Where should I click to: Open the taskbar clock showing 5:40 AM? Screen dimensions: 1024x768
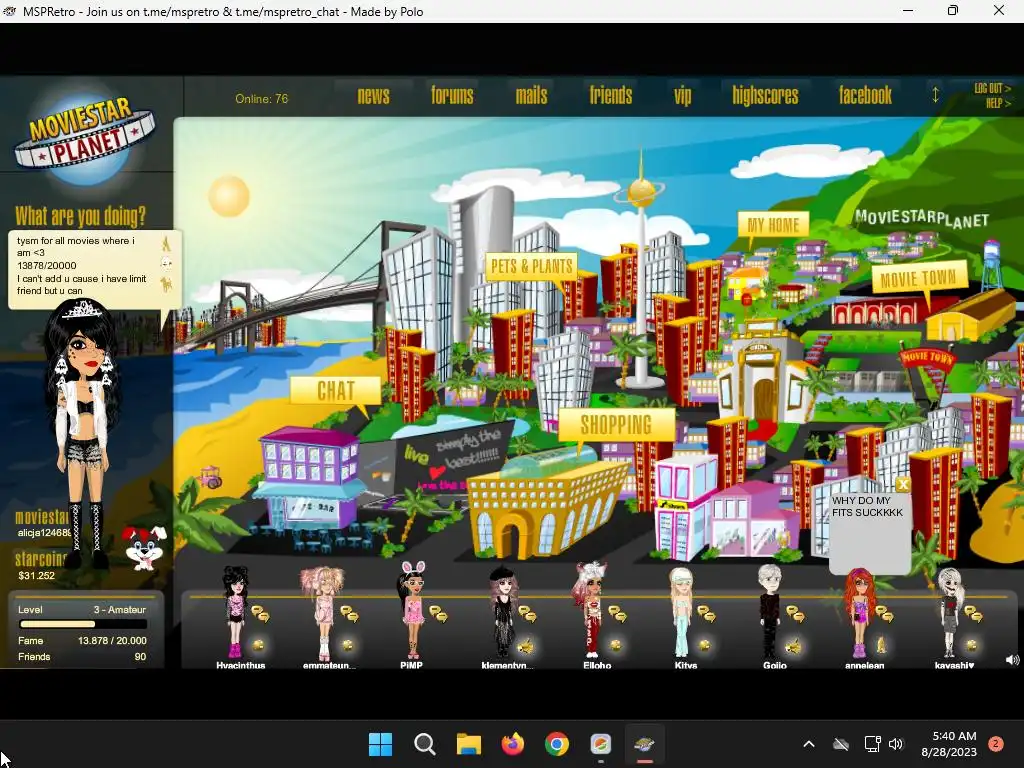949,744
